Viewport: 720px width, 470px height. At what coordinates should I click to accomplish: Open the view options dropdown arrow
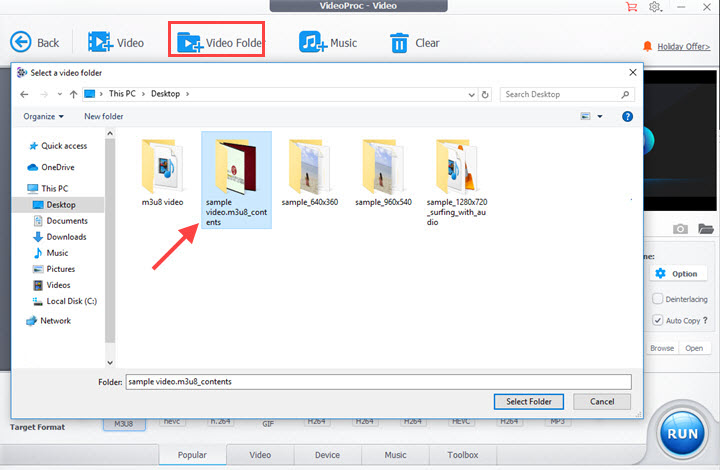(x=600, y=117)
